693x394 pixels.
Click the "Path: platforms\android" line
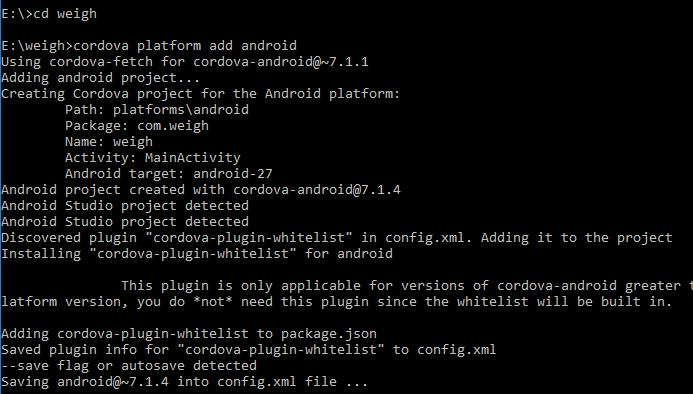tap(157, 110)
